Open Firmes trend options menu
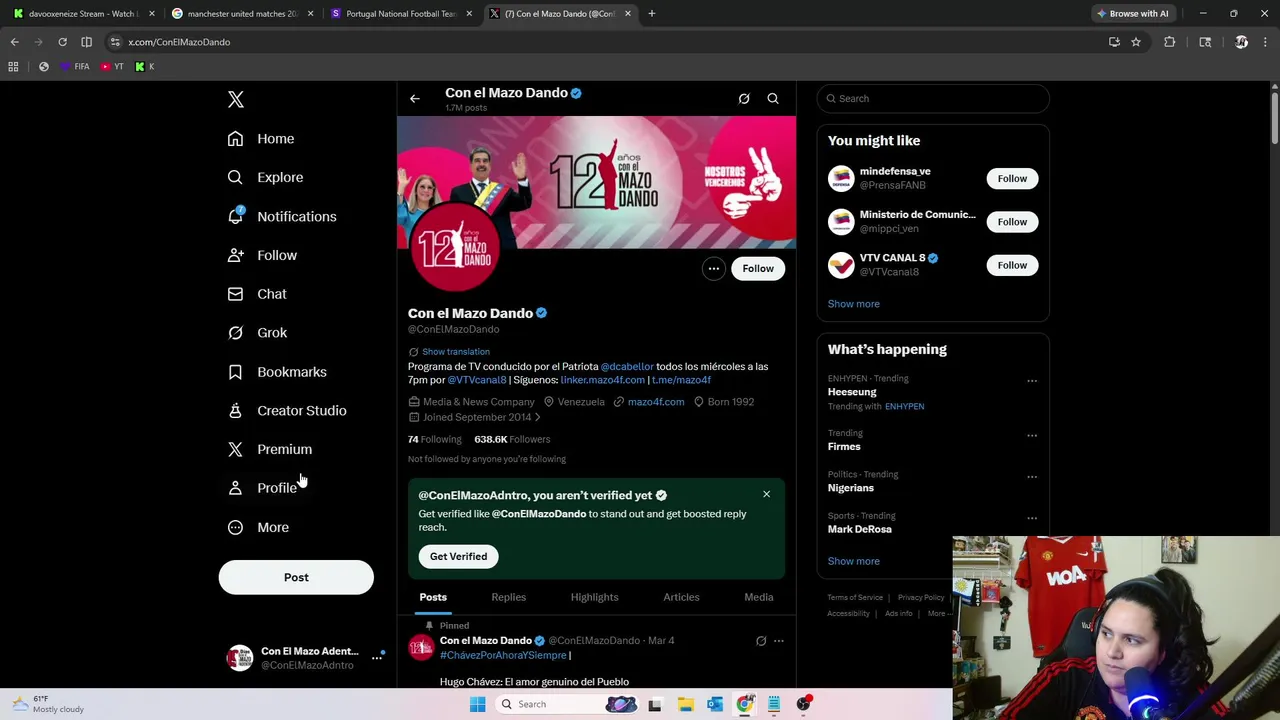 tap(1032, 436)
